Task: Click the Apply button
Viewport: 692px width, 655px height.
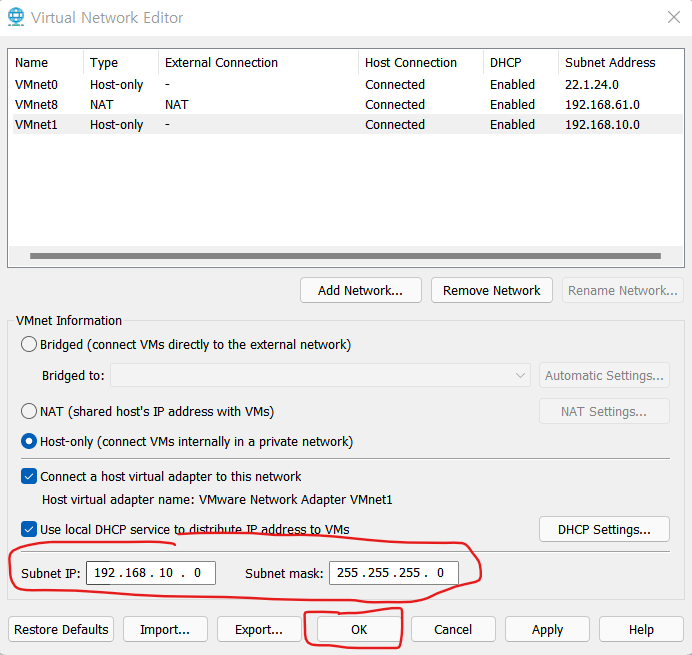Action: point(547,629)
